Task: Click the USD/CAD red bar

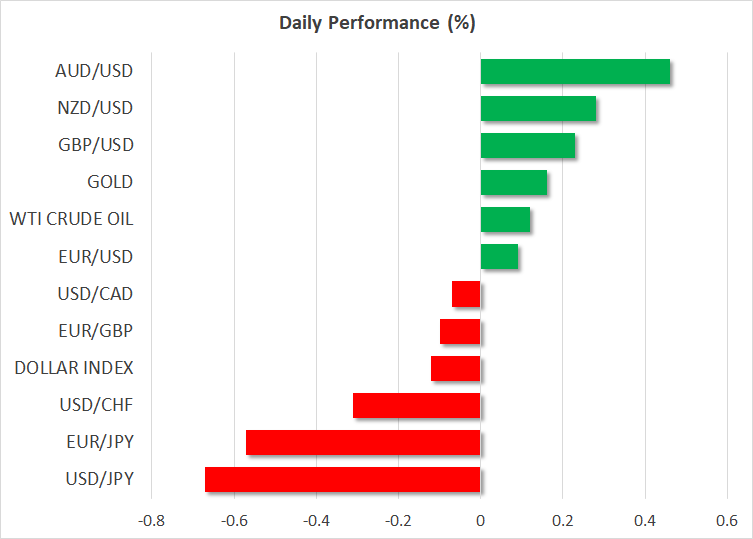Action: [x=467, y=294]
